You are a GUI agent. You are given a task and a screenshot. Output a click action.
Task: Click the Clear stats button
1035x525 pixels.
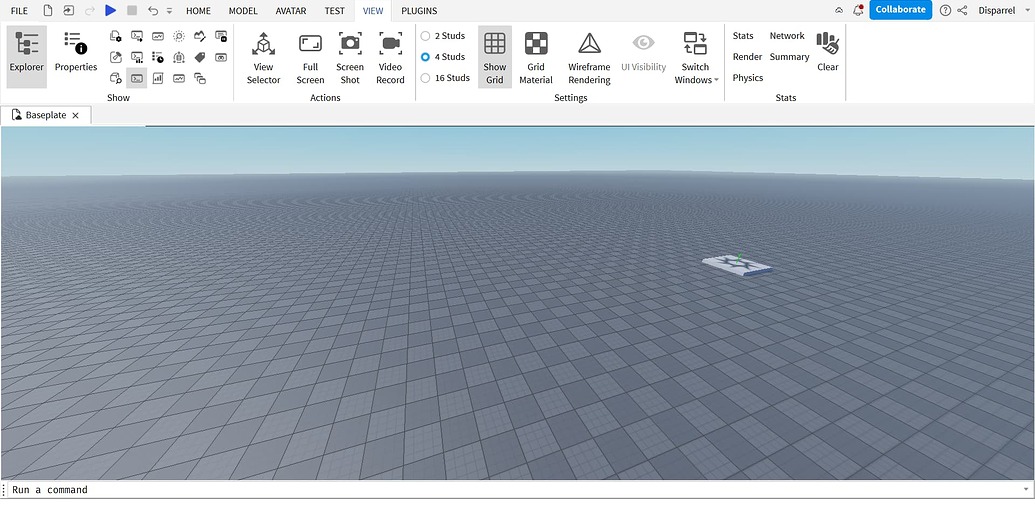pos(827,52)
